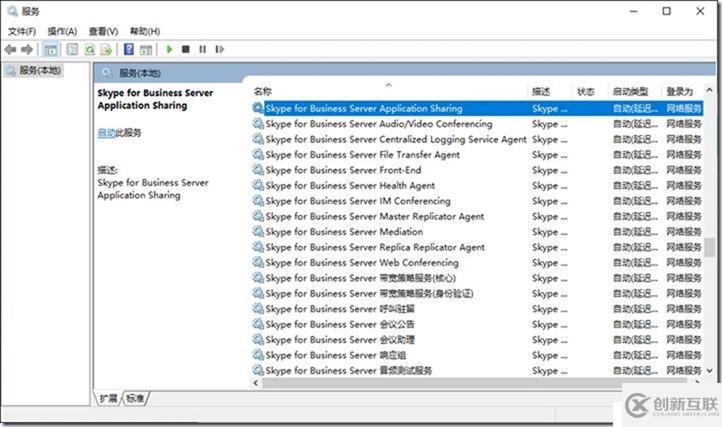This screenshot has width=722, height=427.
Task: Click the 启动 link to start service
Action: click(106, 133)
